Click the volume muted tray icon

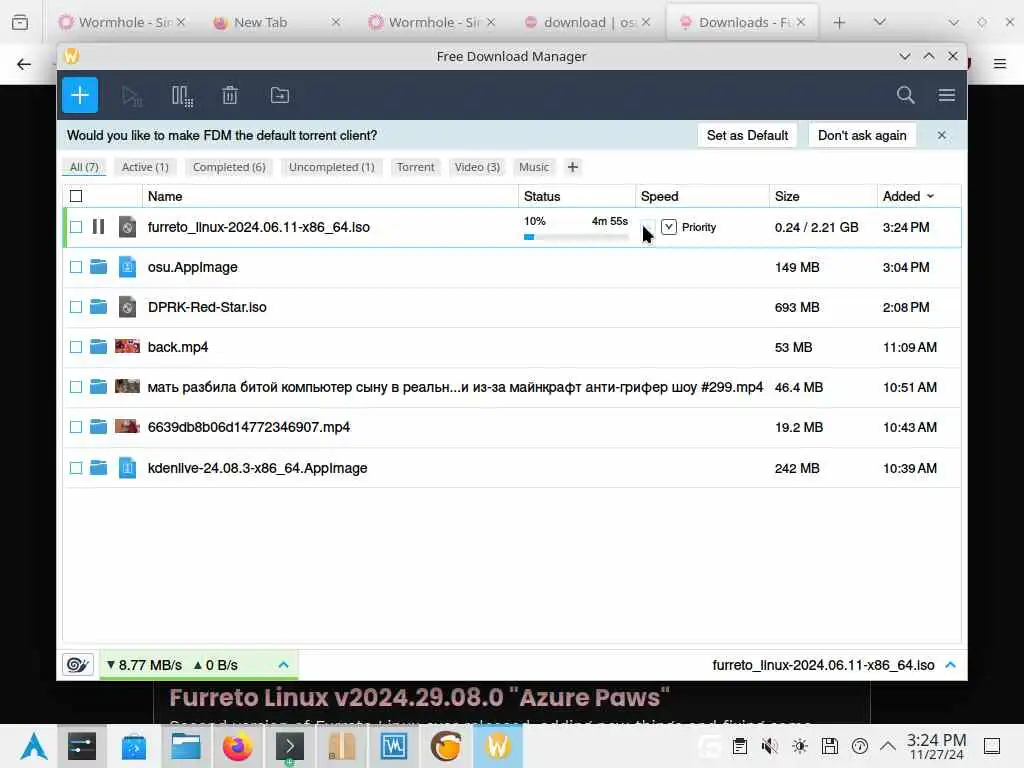(x=769, y=746)
